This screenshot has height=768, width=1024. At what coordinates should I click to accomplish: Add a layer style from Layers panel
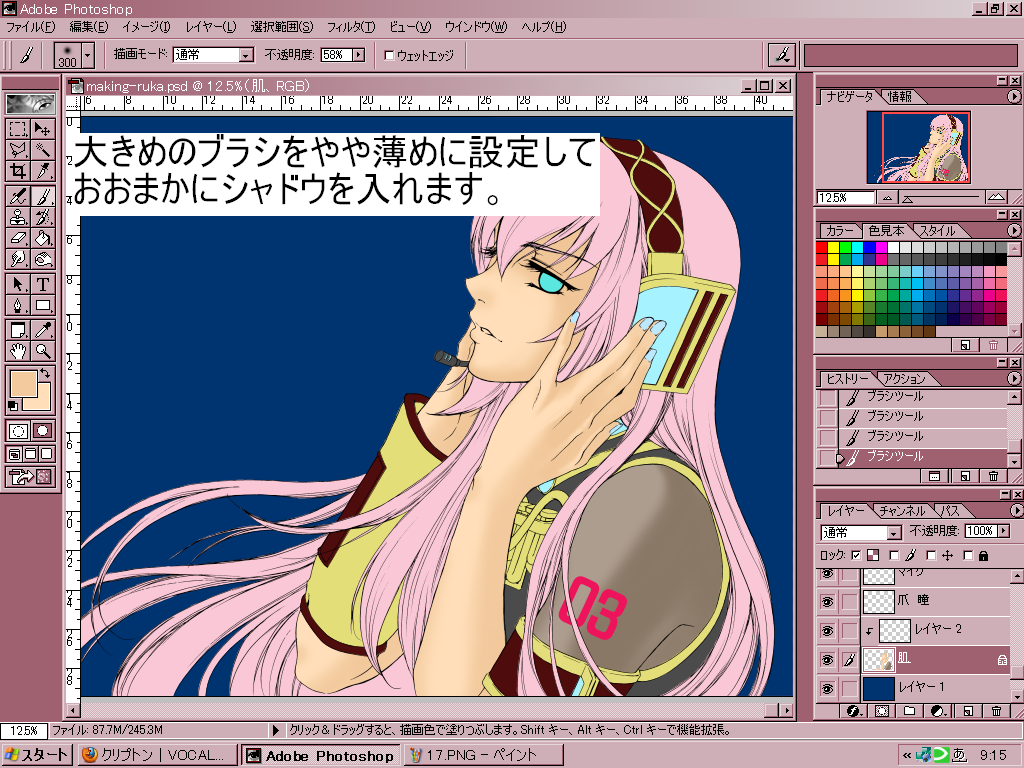pyautogui.click(x=853, y=711)
